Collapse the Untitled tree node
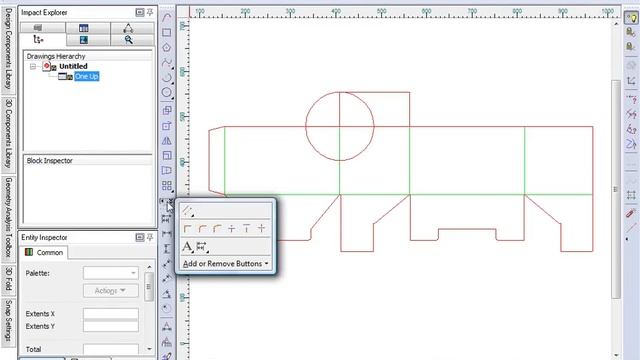The image size is (640, 360). [33, 66]
